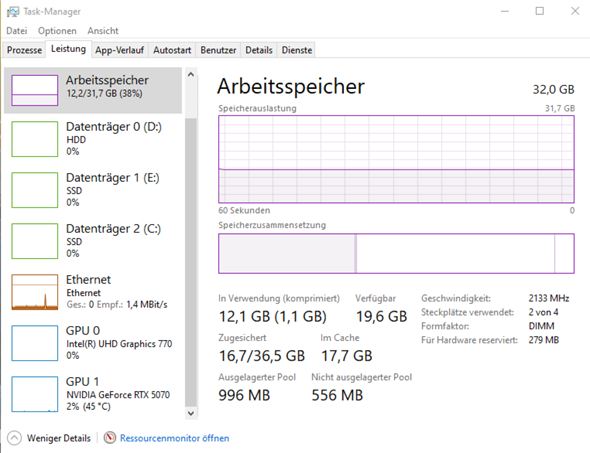Screen dimensions: 590x453
Task: Click sidebar scrollbar up arrow
Action: pyautogui.click(x=191, y=74)
